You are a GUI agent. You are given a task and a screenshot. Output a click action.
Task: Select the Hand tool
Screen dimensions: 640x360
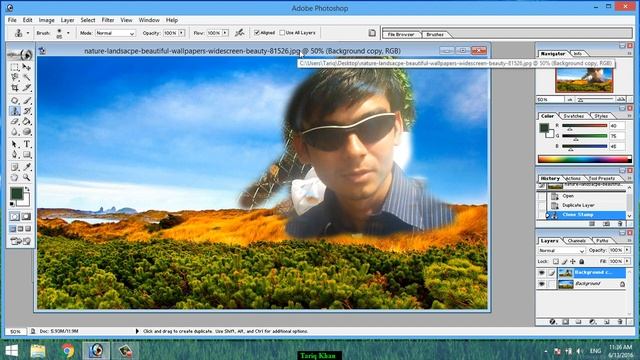(15, 178)
